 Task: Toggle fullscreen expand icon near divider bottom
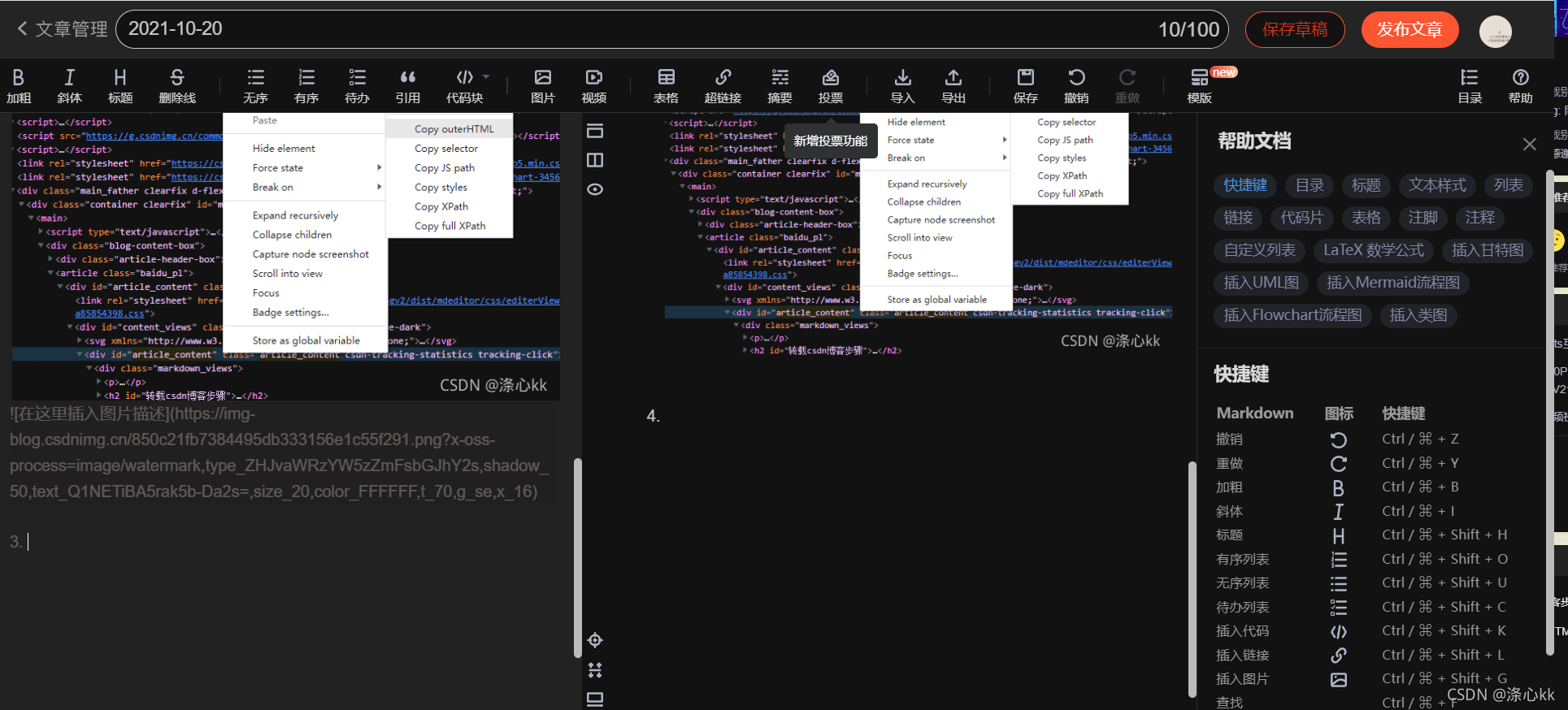point(595,670)
